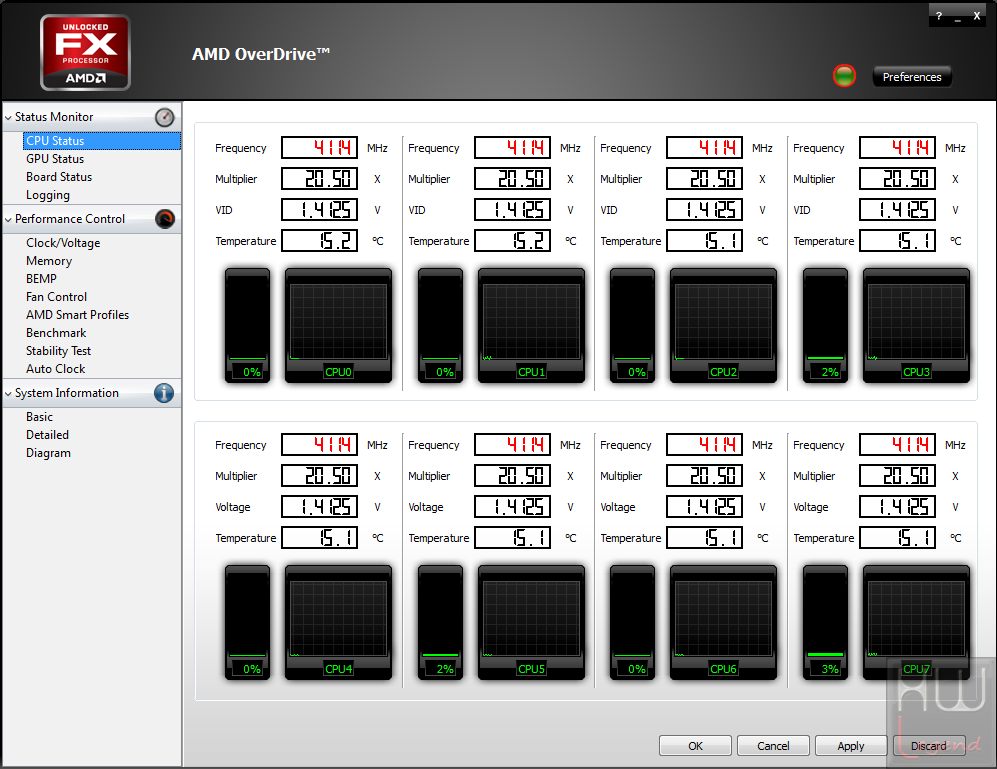
Task: Click the CPU1 multiplier value
Action: (x=512, y=179)
